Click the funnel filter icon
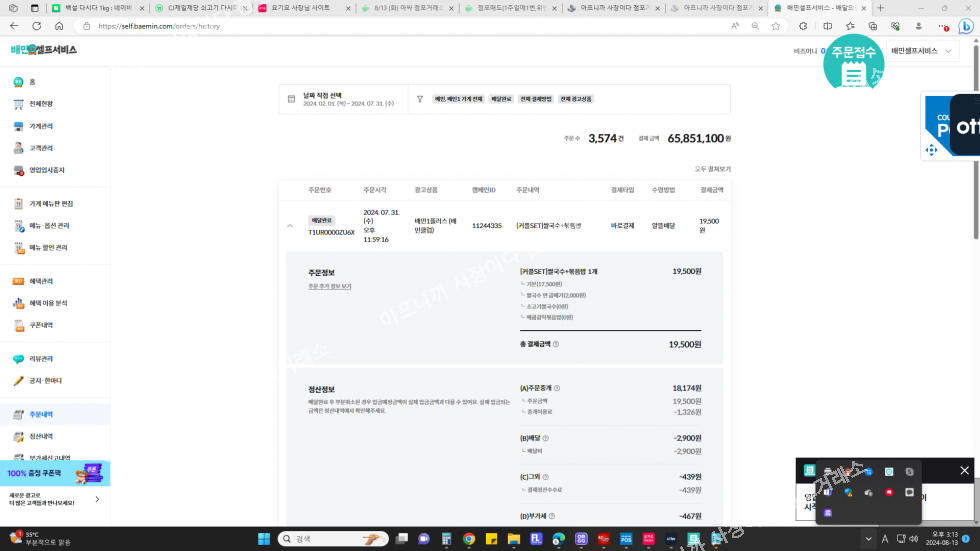The width and height of the screenshot is (980, 551). pos(420,99)
